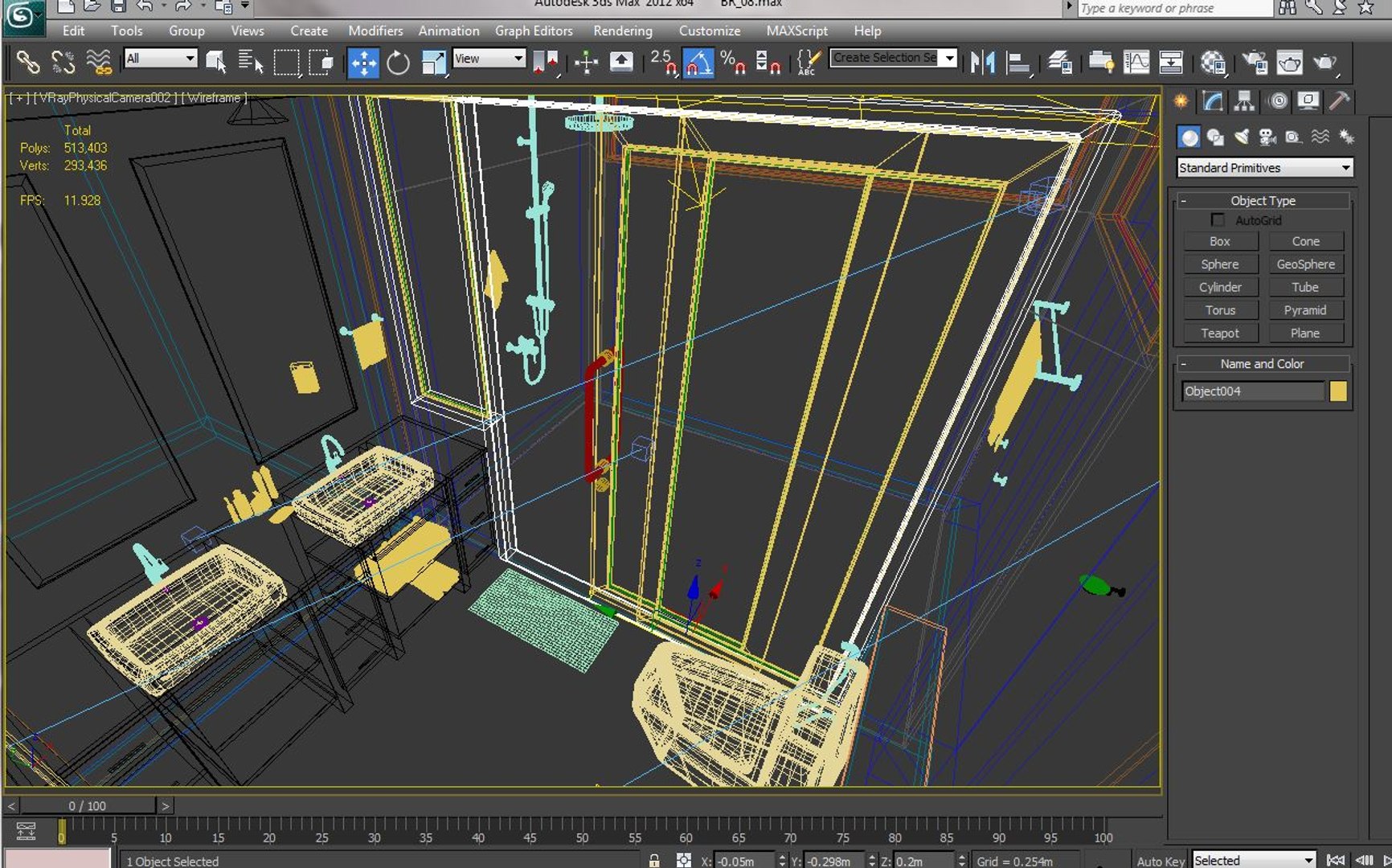Viewport: 1392px width, 868px height.
Task: Open the All selection filter dropdown
Action: [x=161, y=58]
